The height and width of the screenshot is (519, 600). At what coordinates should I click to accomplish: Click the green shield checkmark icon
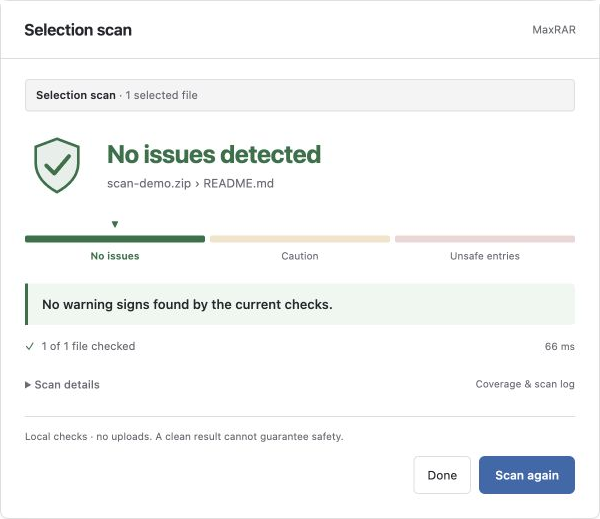[57, 165]
